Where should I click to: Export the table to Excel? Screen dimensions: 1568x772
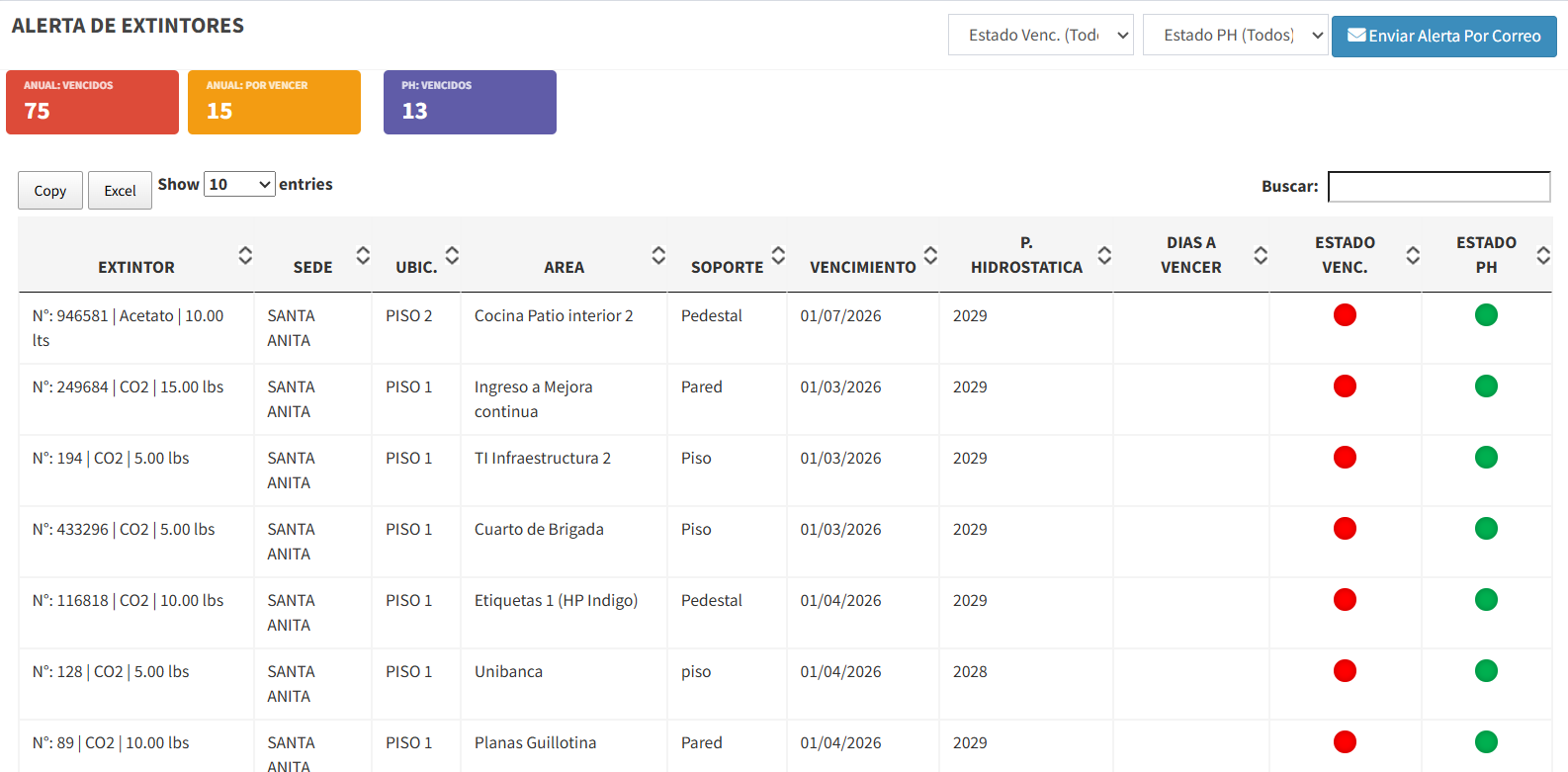point(121,191)
